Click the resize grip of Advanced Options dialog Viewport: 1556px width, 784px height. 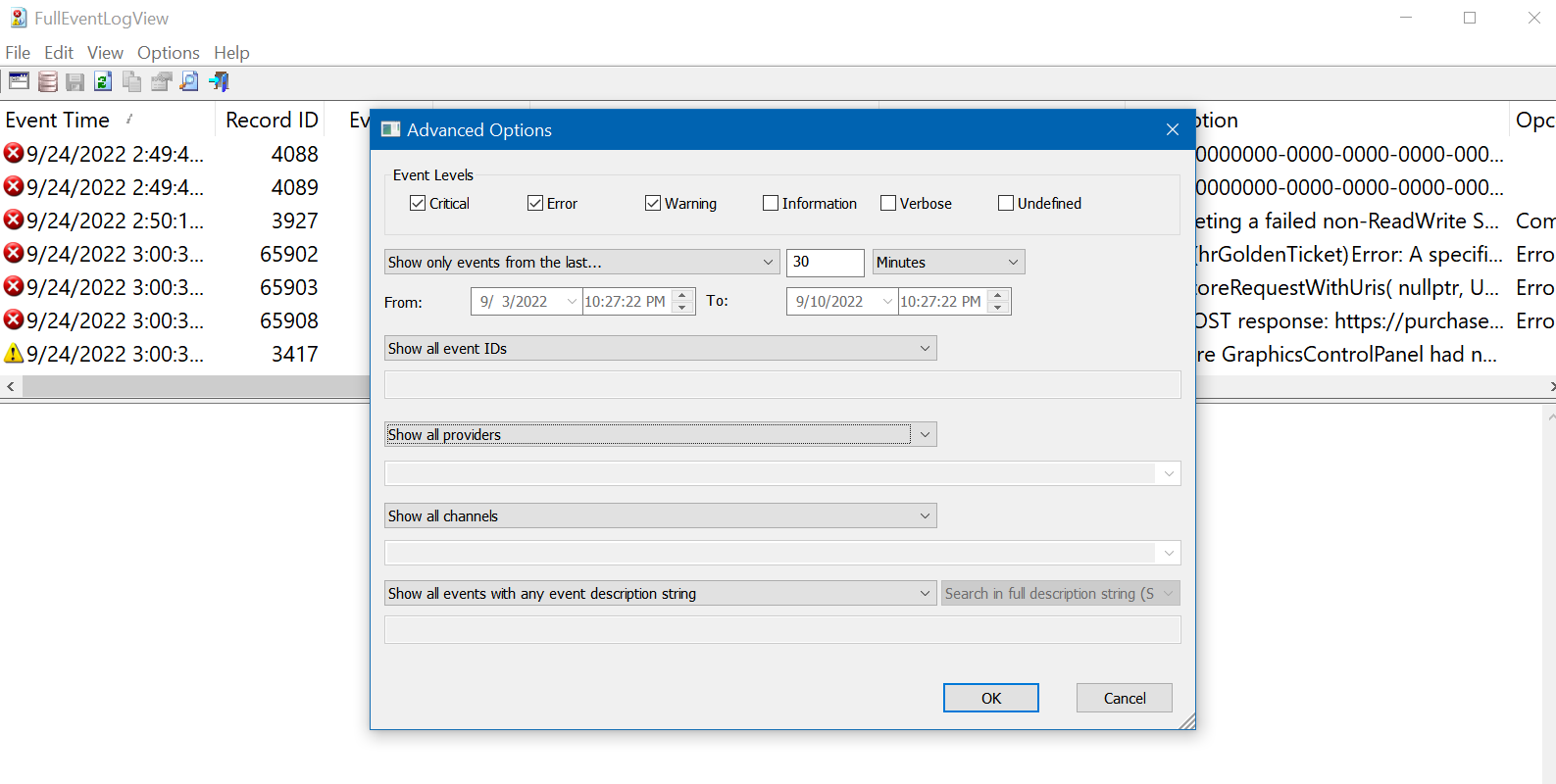click(x=1186, y=721)
